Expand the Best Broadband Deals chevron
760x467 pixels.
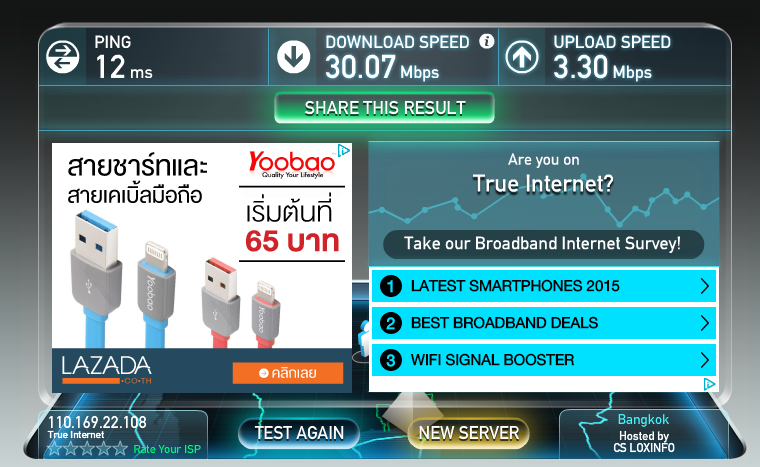[x=705, y=322]
